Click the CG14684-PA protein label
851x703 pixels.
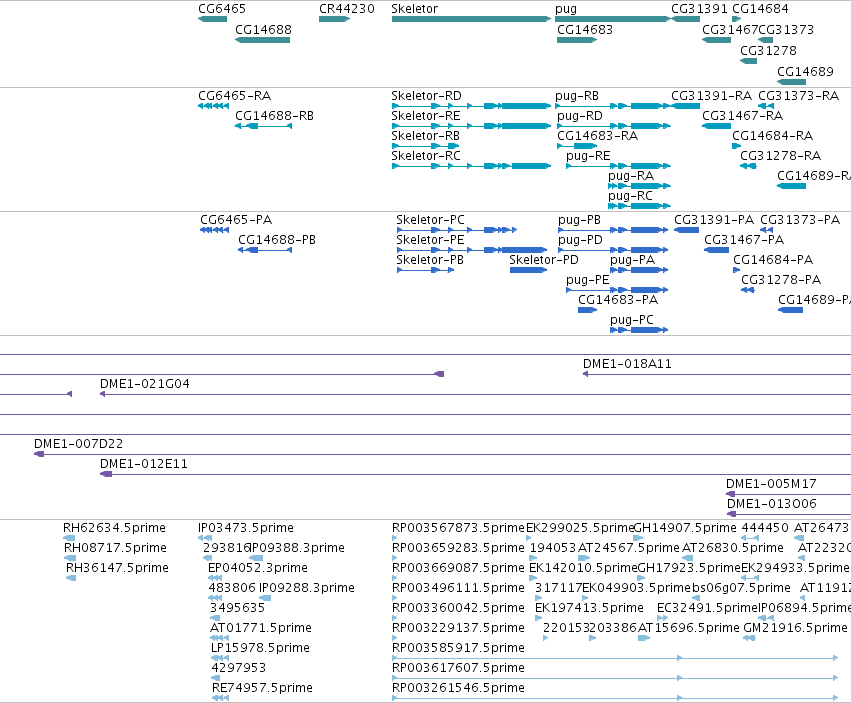(x=773, y=260)
